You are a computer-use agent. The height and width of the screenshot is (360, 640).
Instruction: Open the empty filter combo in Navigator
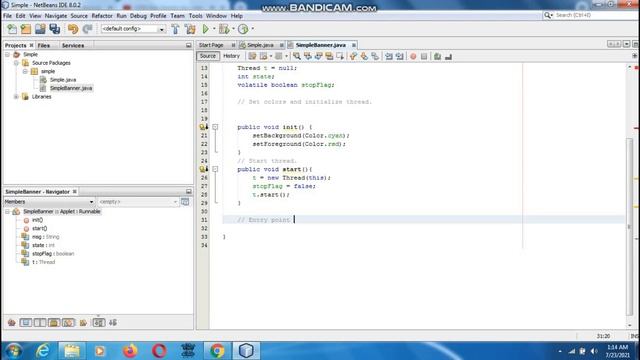[138, 202]
